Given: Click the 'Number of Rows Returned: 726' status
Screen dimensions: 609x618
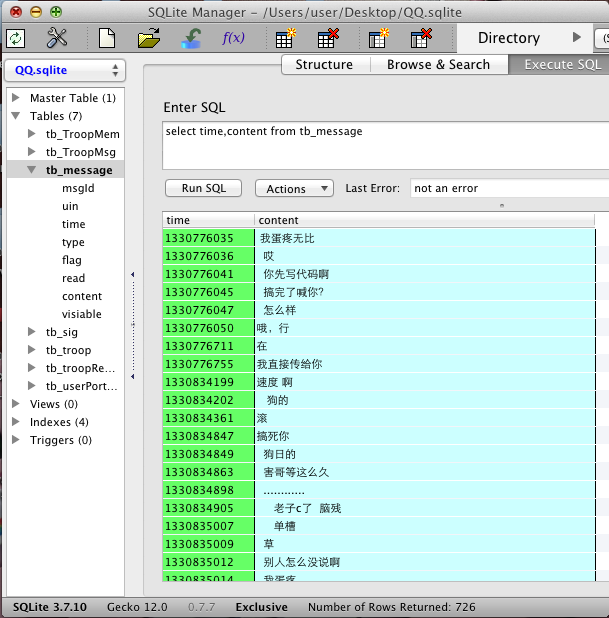Looking at the screenshot, I should click(392, 607).
